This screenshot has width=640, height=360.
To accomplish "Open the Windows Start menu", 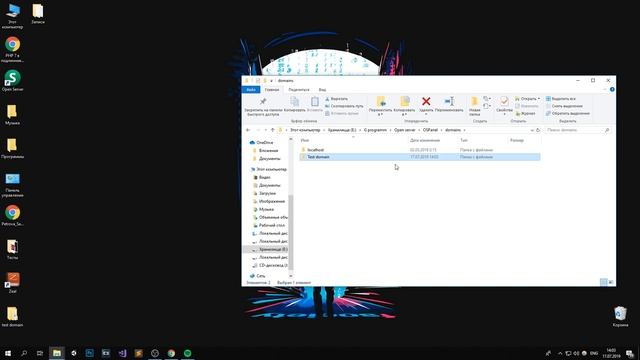I will [x=8, y=353].
